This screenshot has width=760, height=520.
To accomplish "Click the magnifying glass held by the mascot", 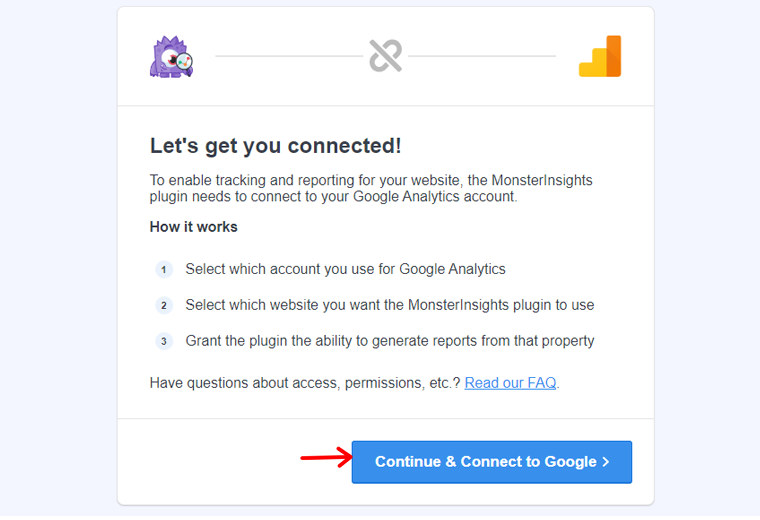I will (x=185, y=62).
